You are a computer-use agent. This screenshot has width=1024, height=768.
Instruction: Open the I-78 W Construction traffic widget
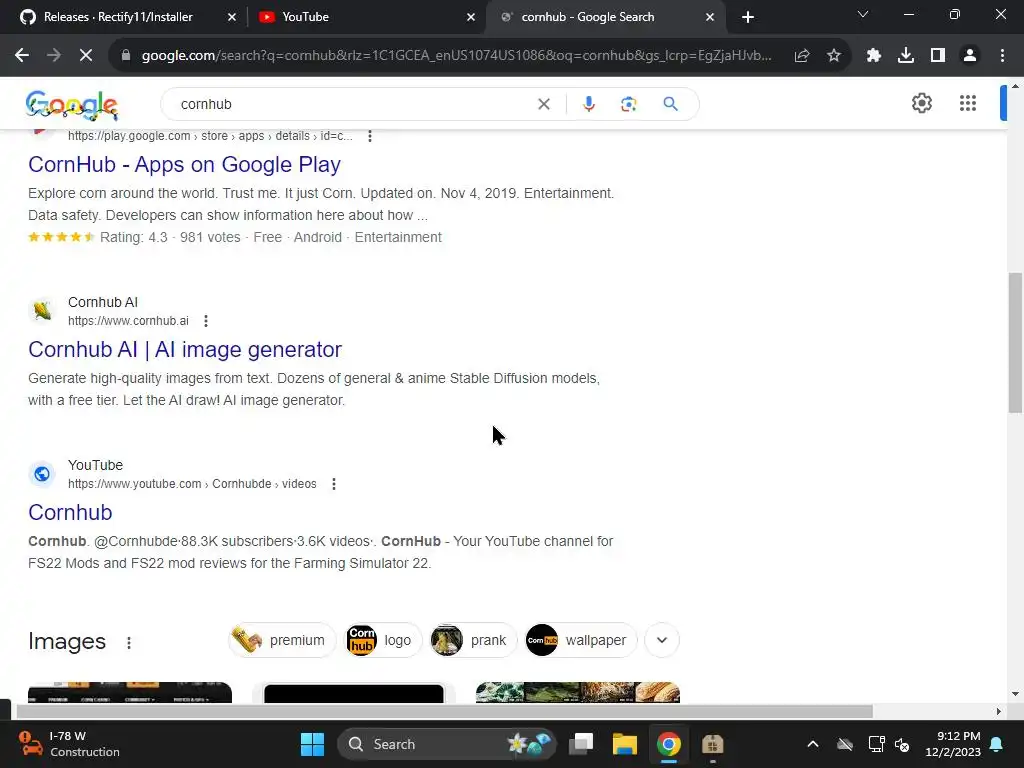(69, 744)
